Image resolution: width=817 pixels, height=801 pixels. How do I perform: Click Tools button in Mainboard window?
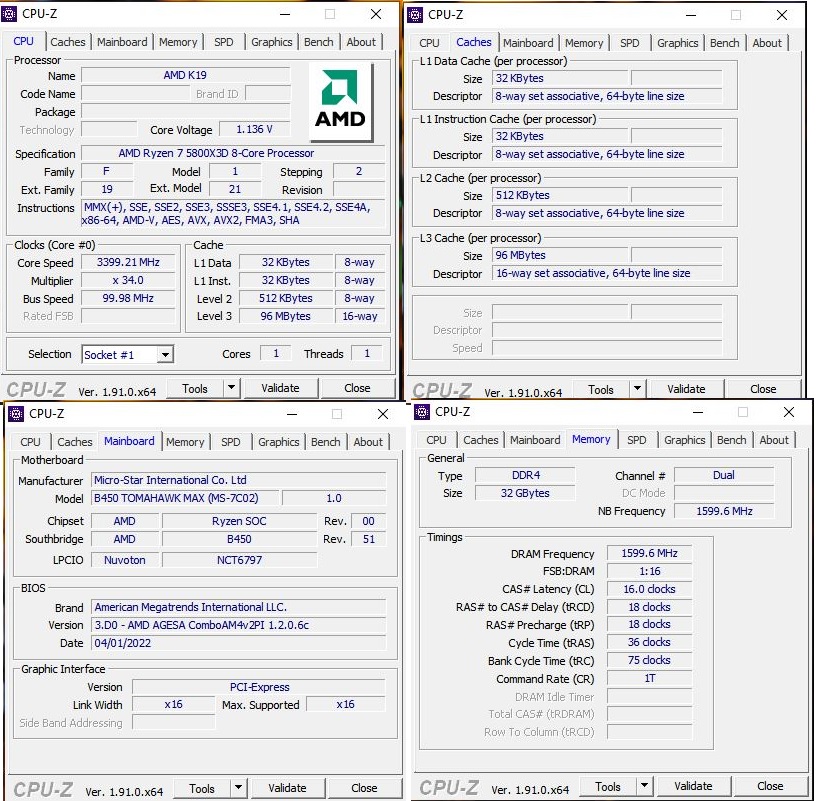pyautogui.click(x=202, y=788)
